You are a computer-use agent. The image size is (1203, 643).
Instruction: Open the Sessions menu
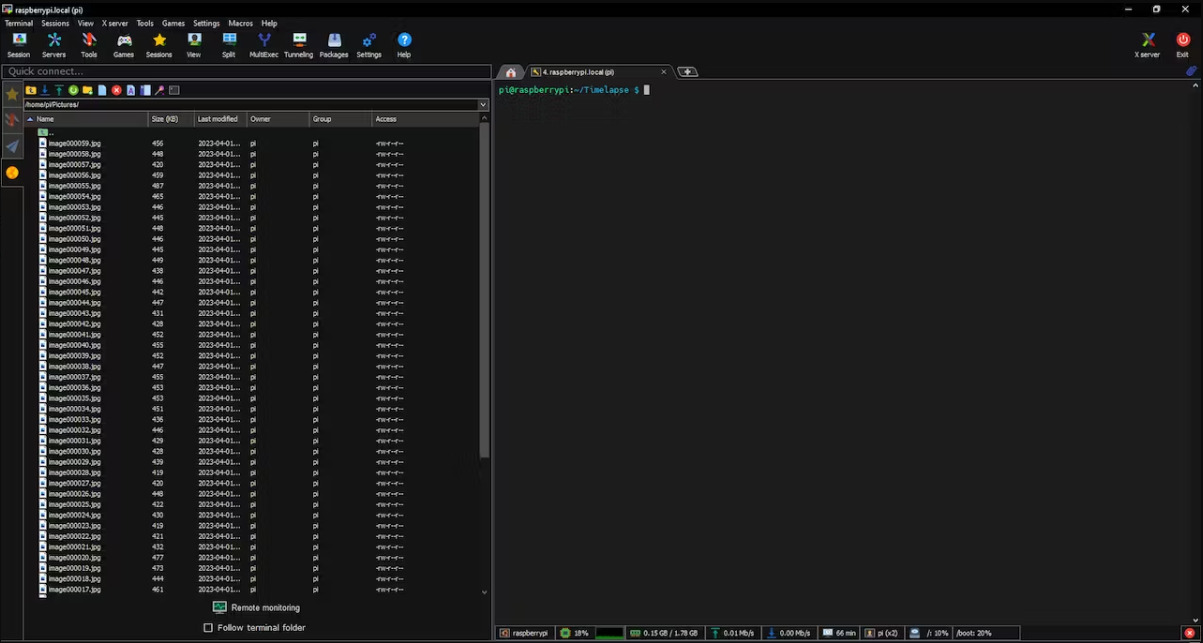click(55, 23)
